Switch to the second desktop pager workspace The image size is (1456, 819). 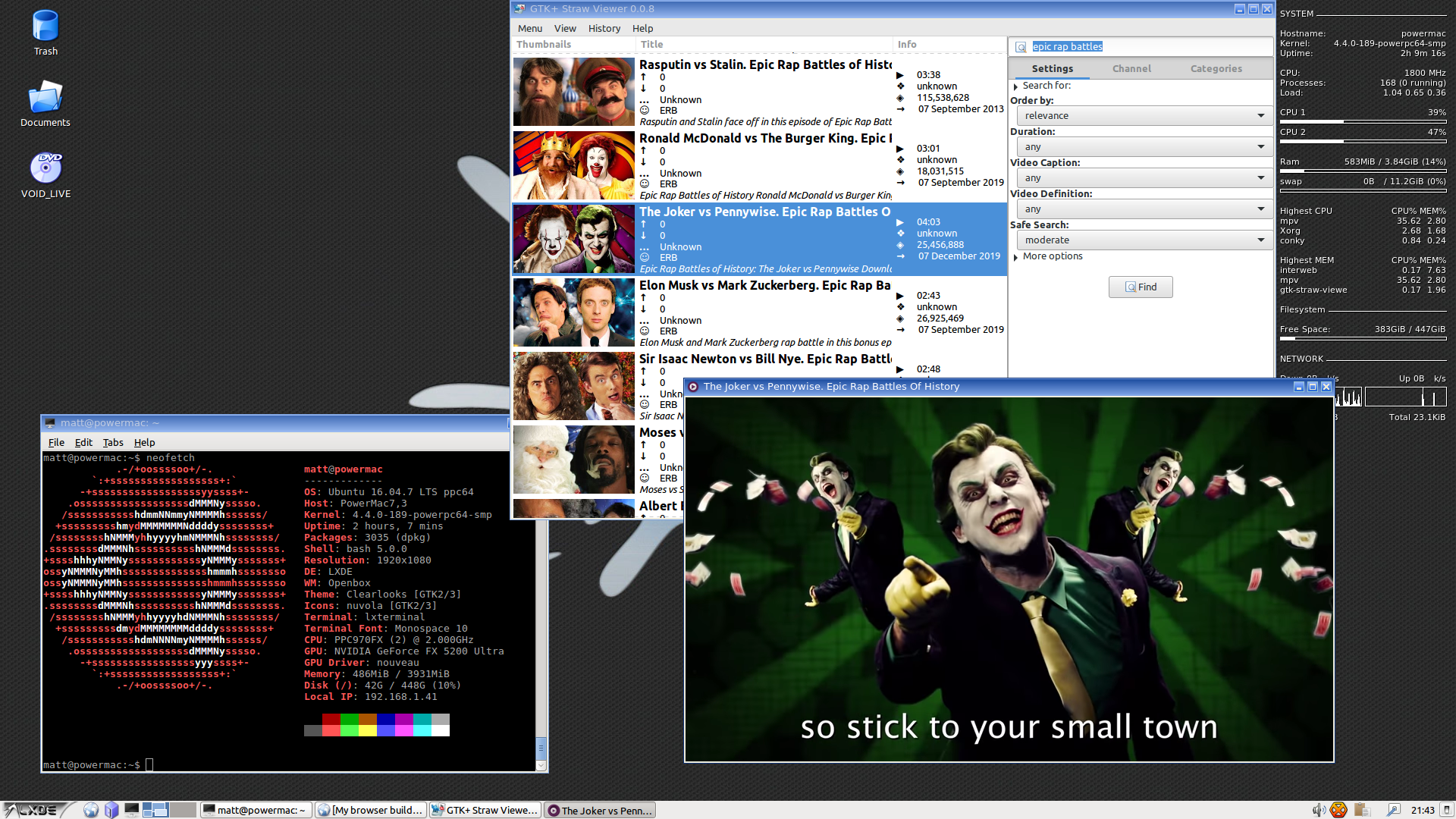[x=183, y=810]
